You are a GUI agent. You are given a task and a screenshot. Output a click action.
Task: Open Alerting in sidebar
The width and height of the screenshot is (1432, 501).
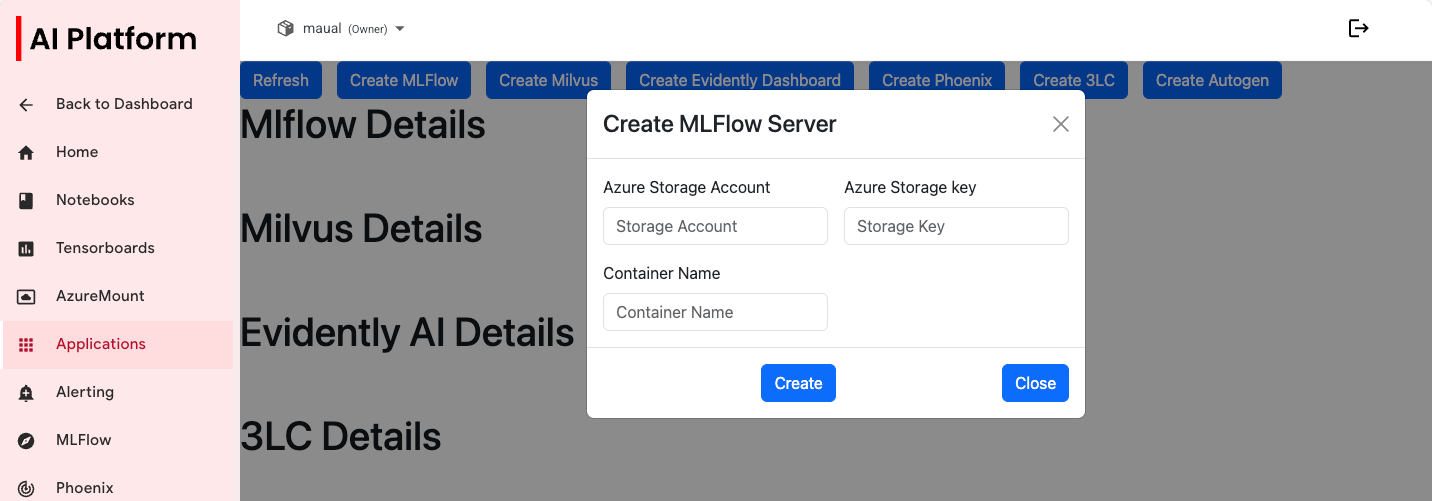pyautogui.click(x=119, y=392)
